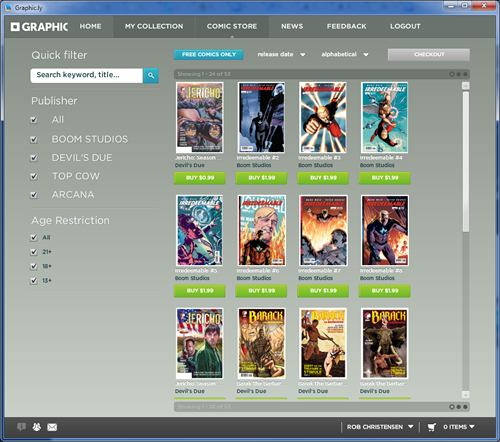
Task: Click Boom Studios under Irredeemable #4
Action: [377, 165]
